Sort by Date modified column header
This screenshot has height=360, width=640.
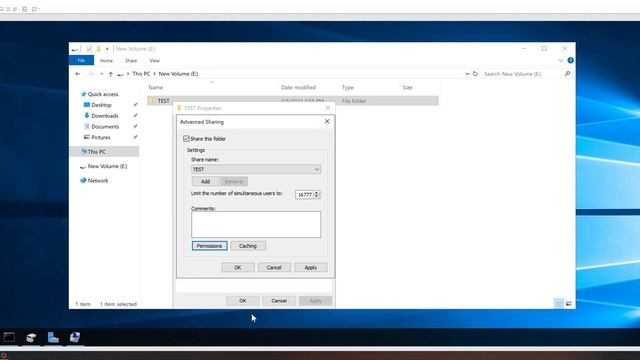pos(298,87)
